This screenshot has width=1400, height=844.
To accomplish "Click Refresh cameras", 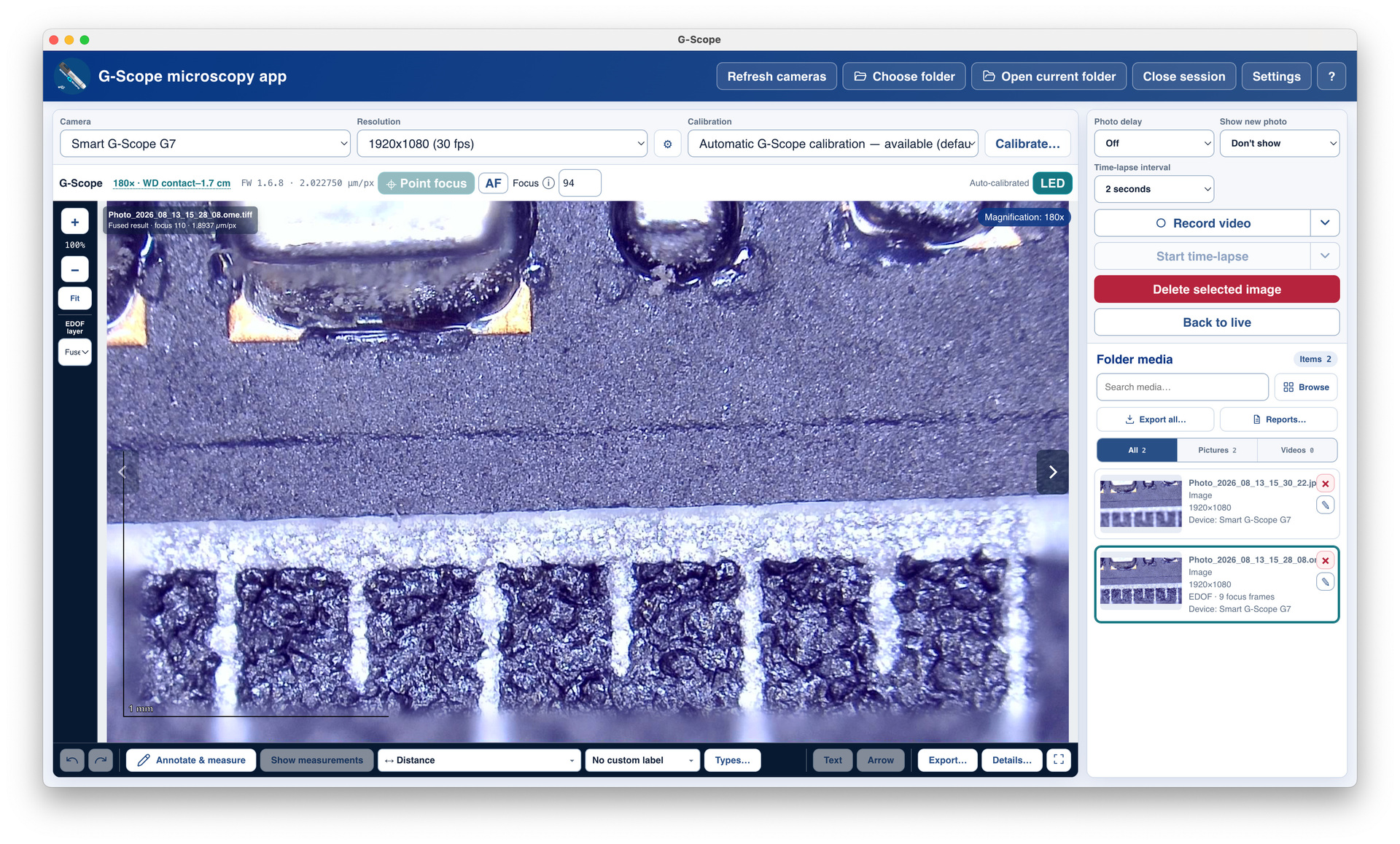I will (x=777, y=77).
